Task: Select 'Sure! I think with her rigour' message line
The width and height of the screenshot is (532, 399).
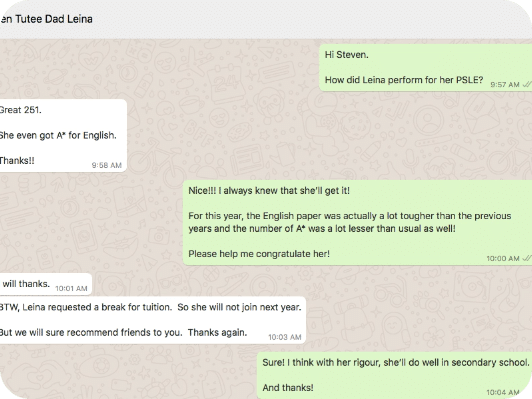Action: (x=396, y=362)
